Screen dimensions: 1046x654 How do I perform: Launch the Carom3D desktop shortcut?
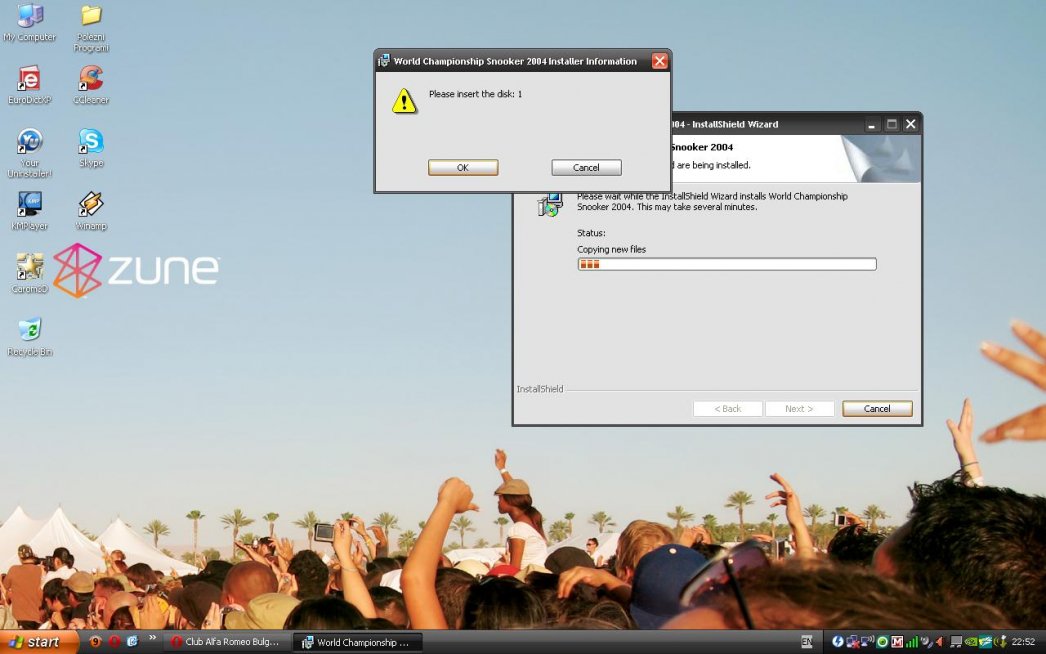(x=30, y=268)
